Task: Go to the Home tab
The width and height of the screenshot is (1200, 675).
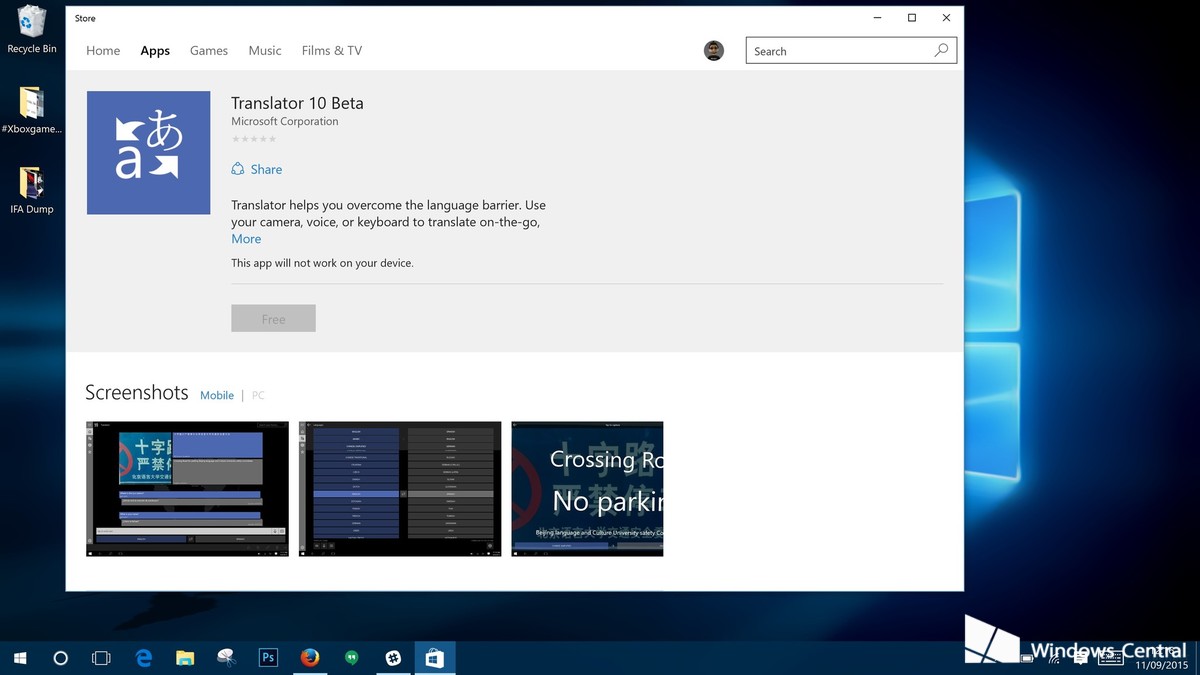Action: pos(103,51)
